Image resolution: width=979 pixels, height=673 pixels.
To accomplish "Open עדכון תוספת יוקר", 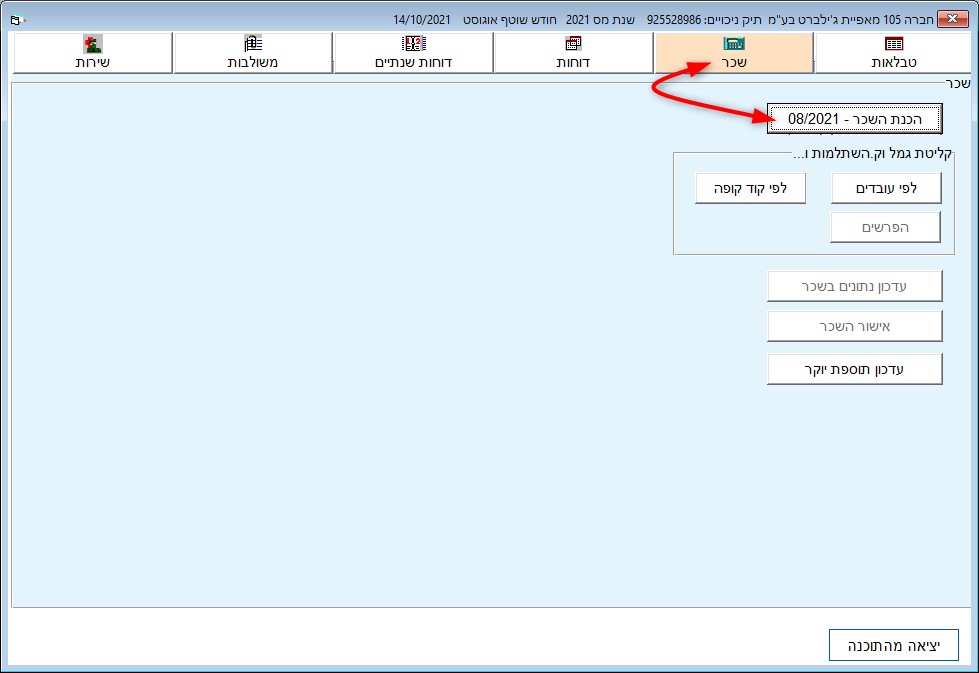I will coord(855,370).
